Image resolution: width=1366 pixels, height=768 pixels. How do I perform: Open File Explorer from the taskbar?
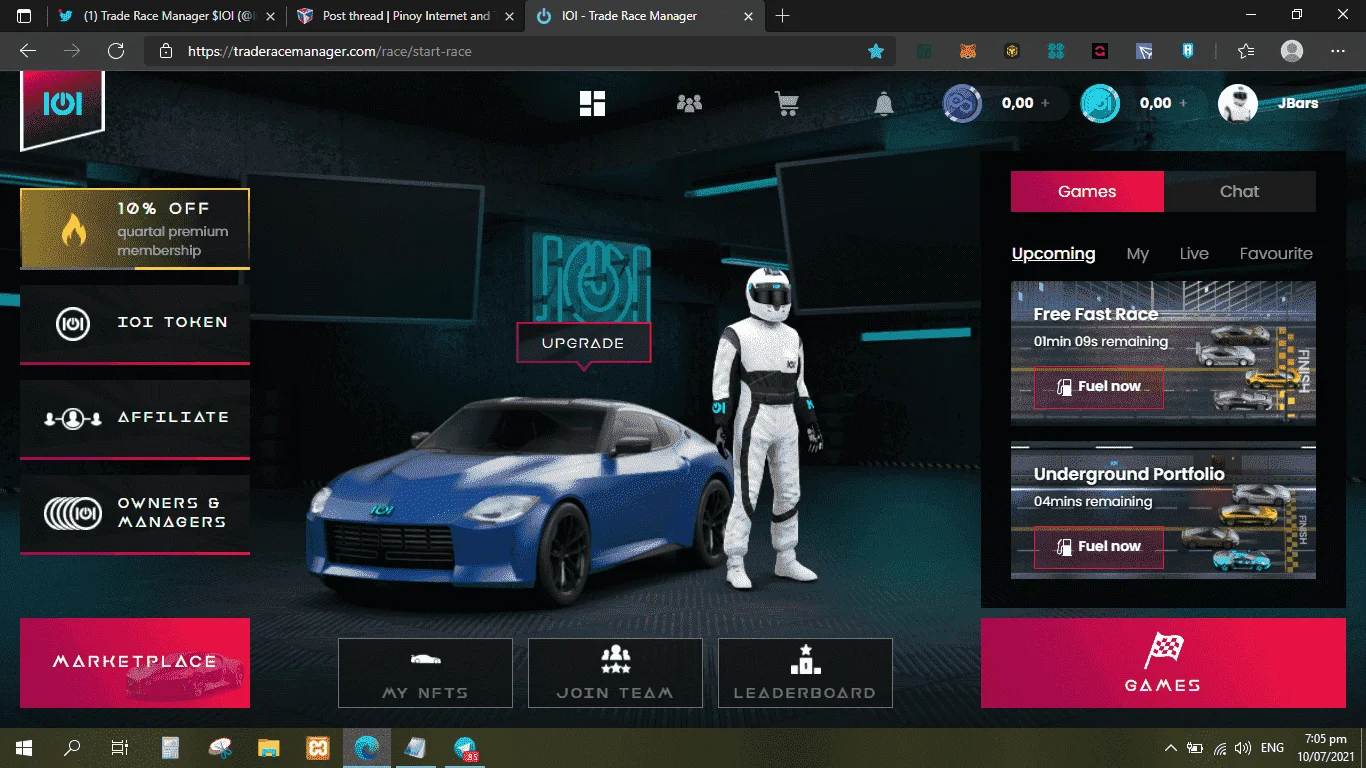coord(268,747)
